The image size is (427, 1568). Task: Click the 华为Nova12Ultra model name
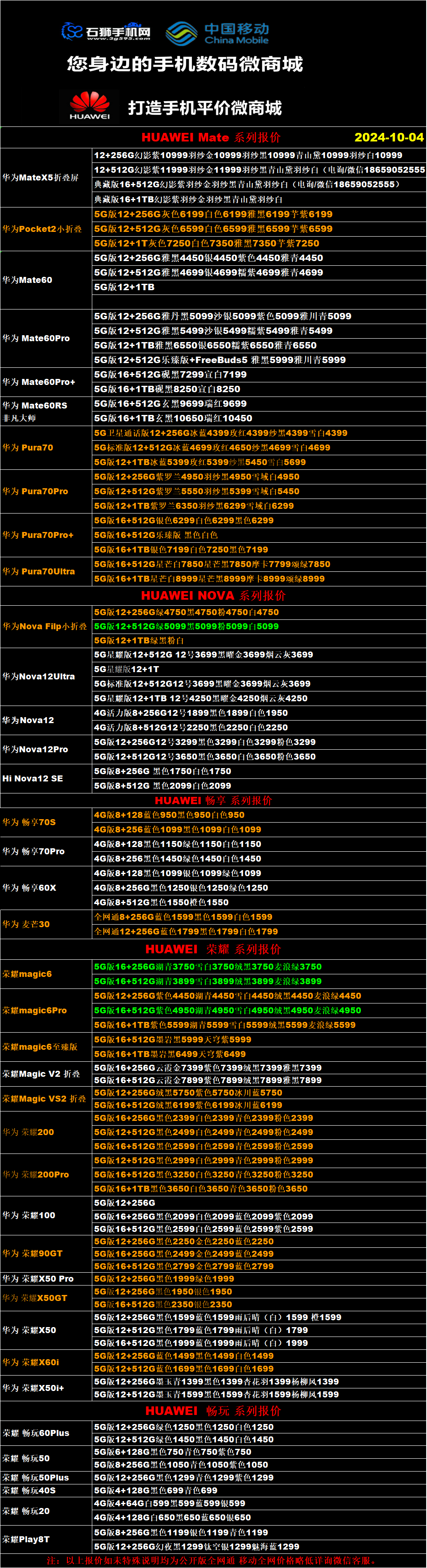tap(38, 676)
